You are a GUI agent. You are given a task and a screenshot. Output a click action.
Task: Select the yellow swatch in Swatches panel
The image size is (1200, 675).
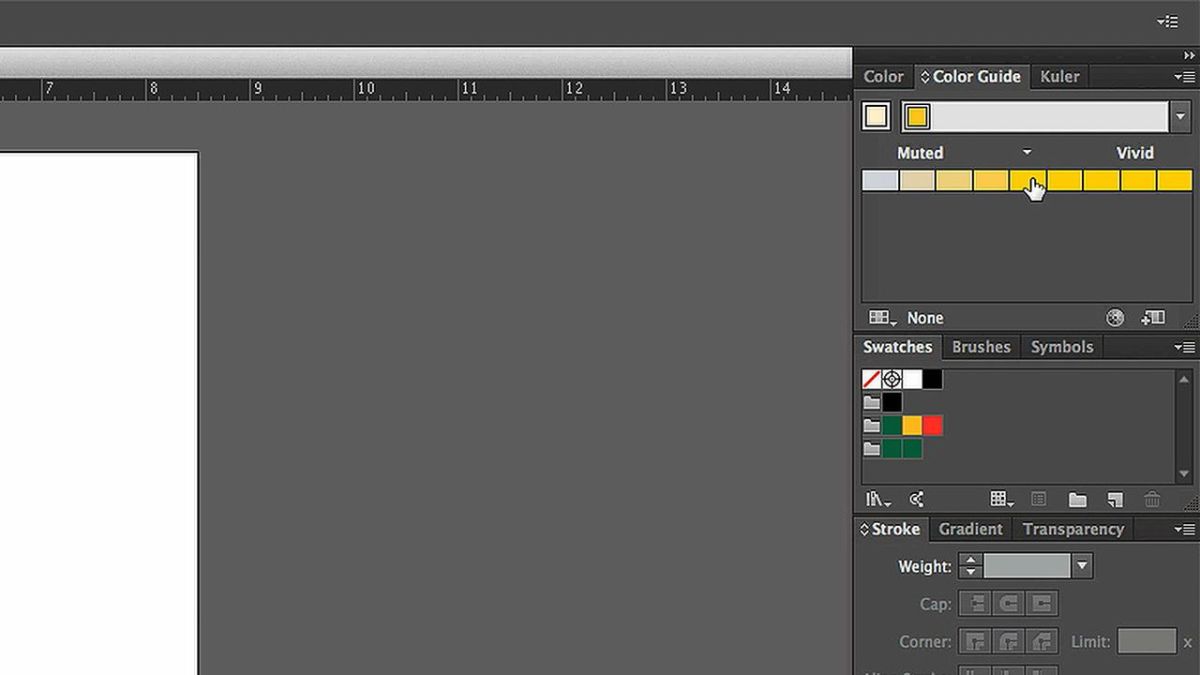coord(912,426)
